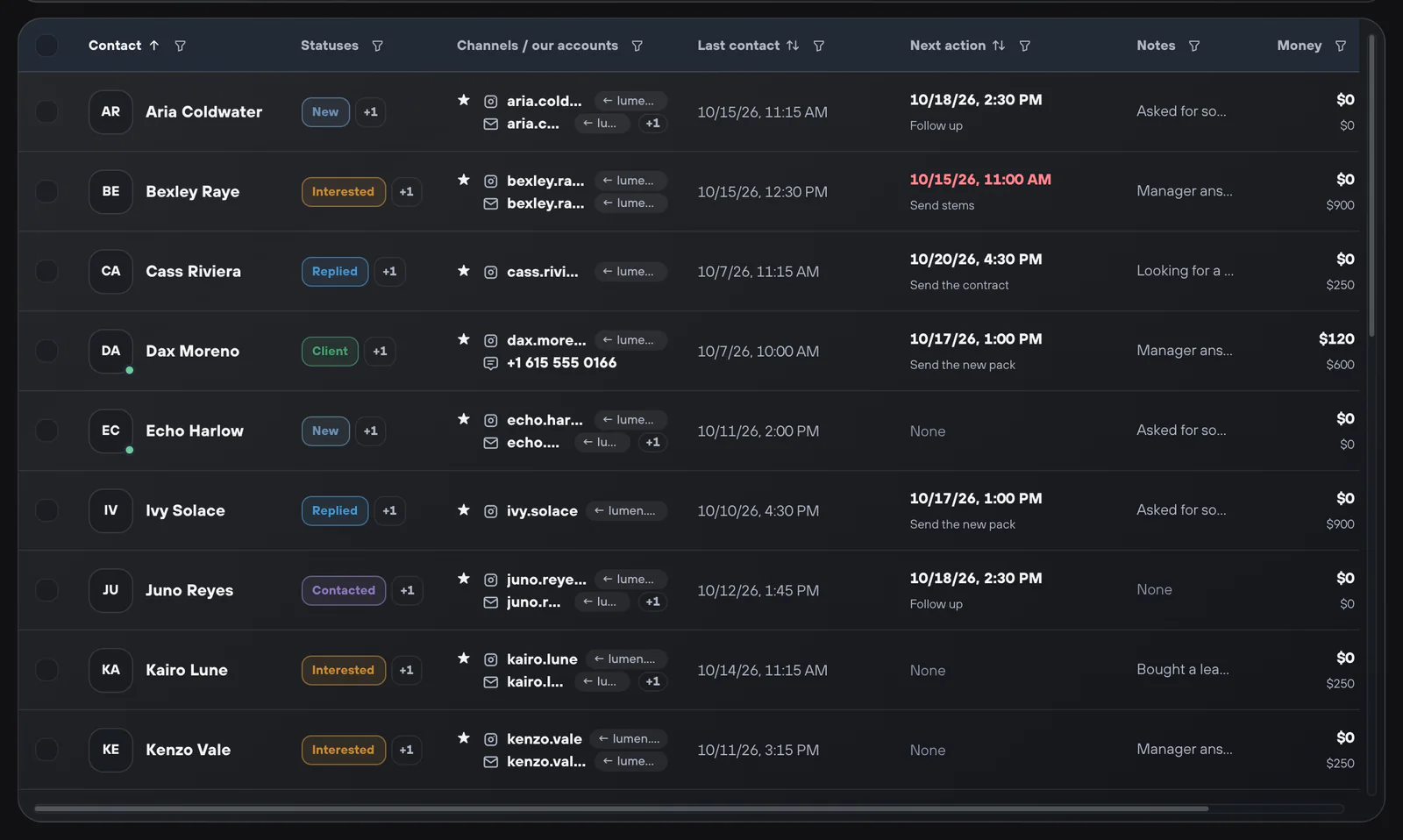Toggle Contact sort ascending arrow
This screenshot has height=840, width=1403.
pos(153,46)
